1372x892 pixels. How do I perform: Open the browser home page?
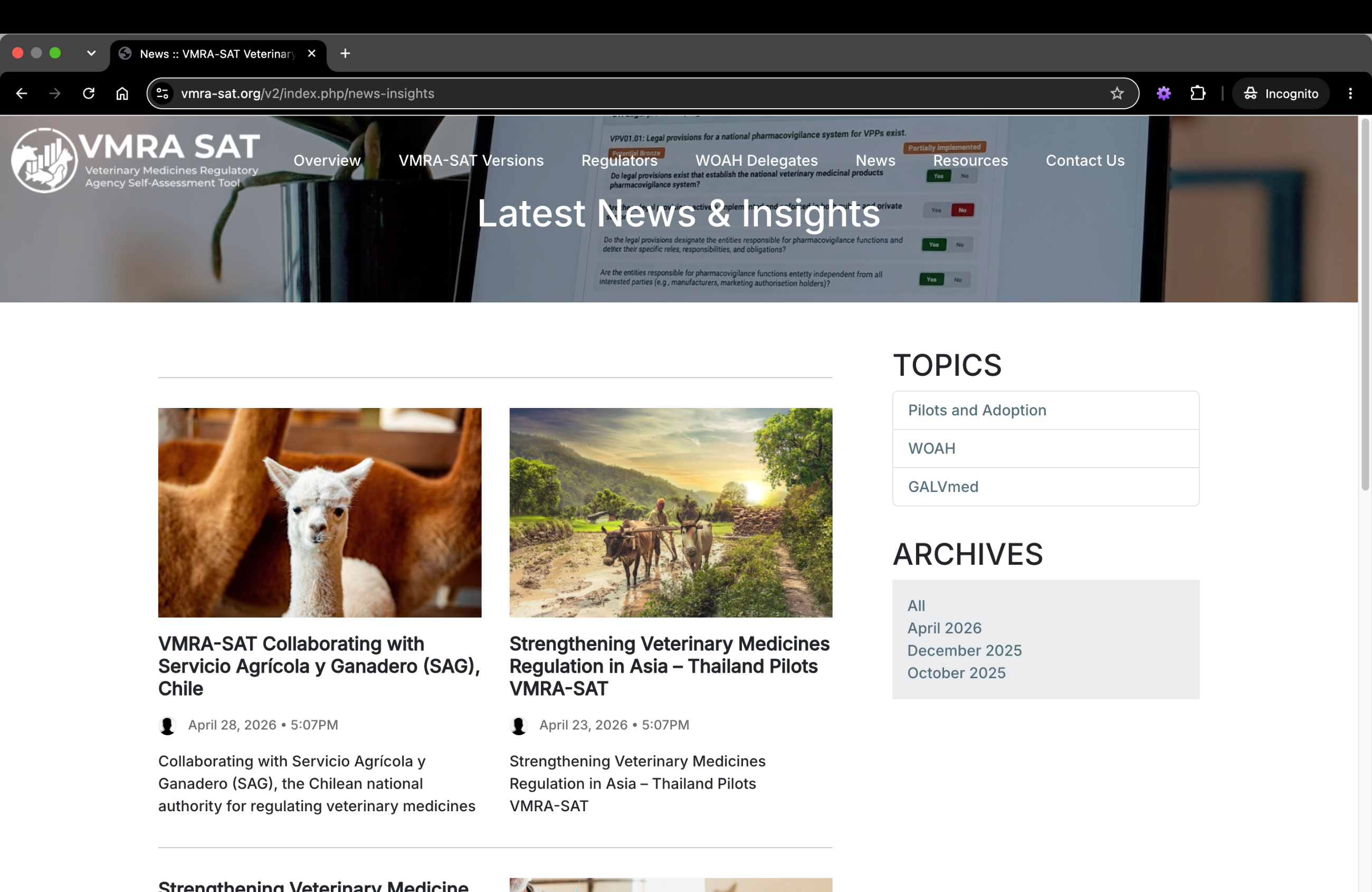tap(122, 93)
